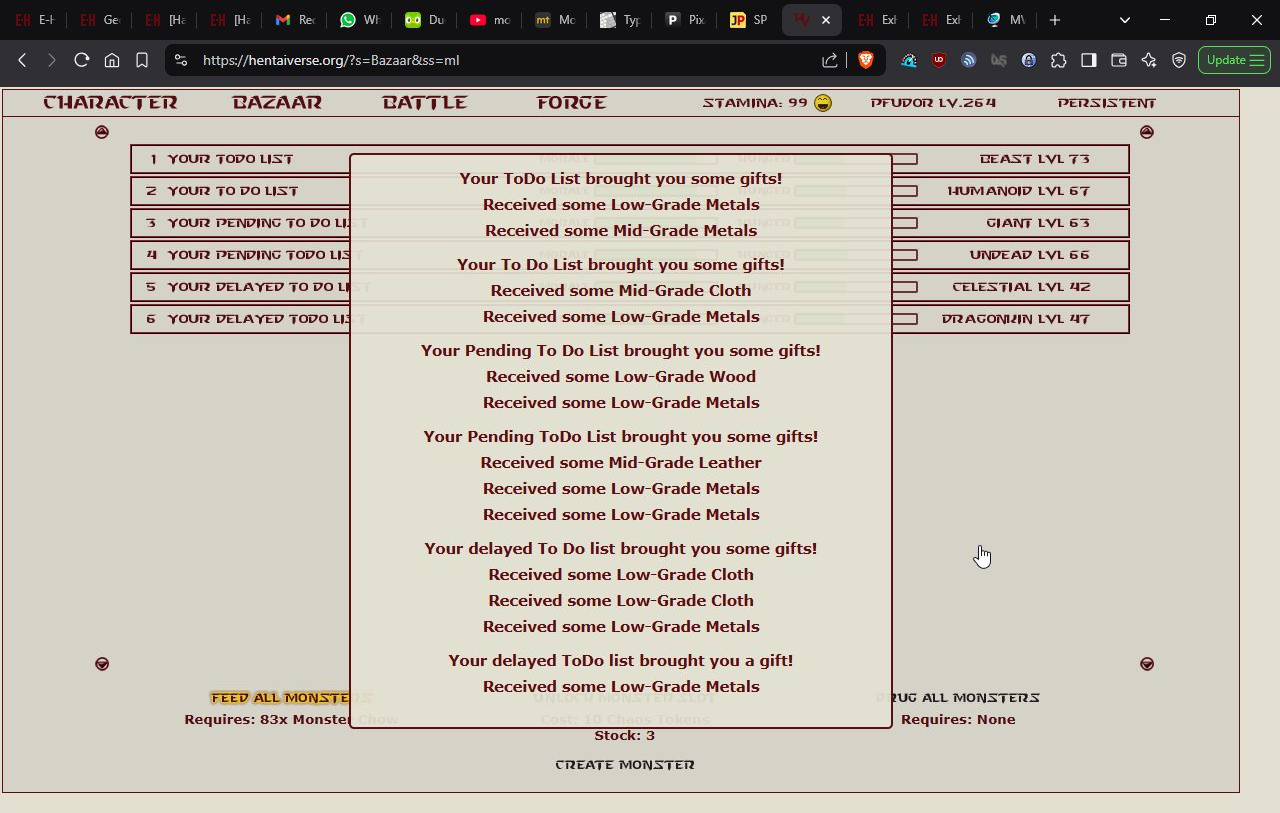Bookmark this page using bookmark icon
The height and width of the screenshot is (813, 1280).
click(x=142, y=60)
